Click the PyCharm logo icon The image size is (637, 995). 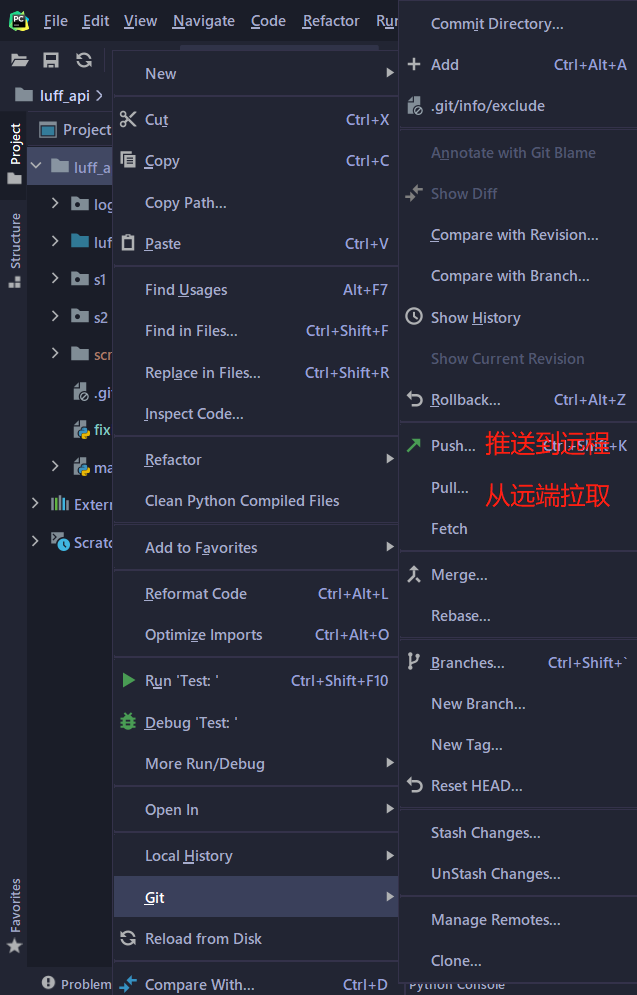pos(19,21)
